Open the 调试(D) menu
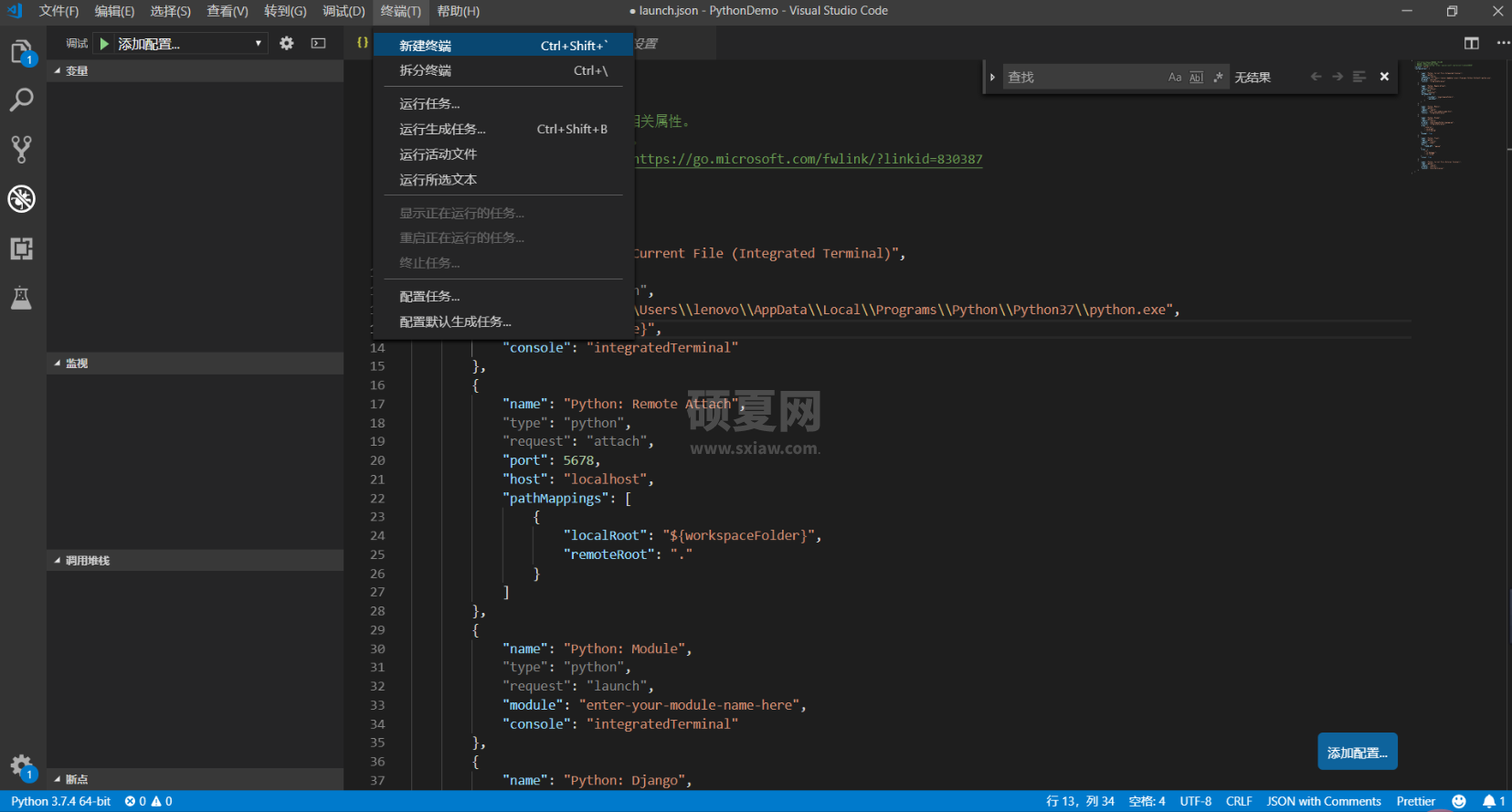The width and height of the screenshot is (1512, 812). pyautogui.click(x=344, y=11)
